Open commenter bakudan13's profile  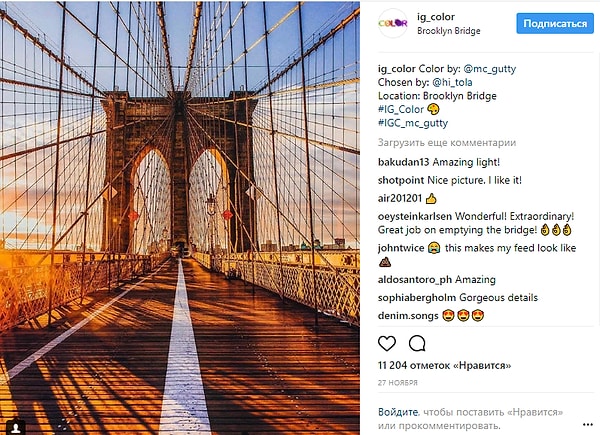coord(404,161)
